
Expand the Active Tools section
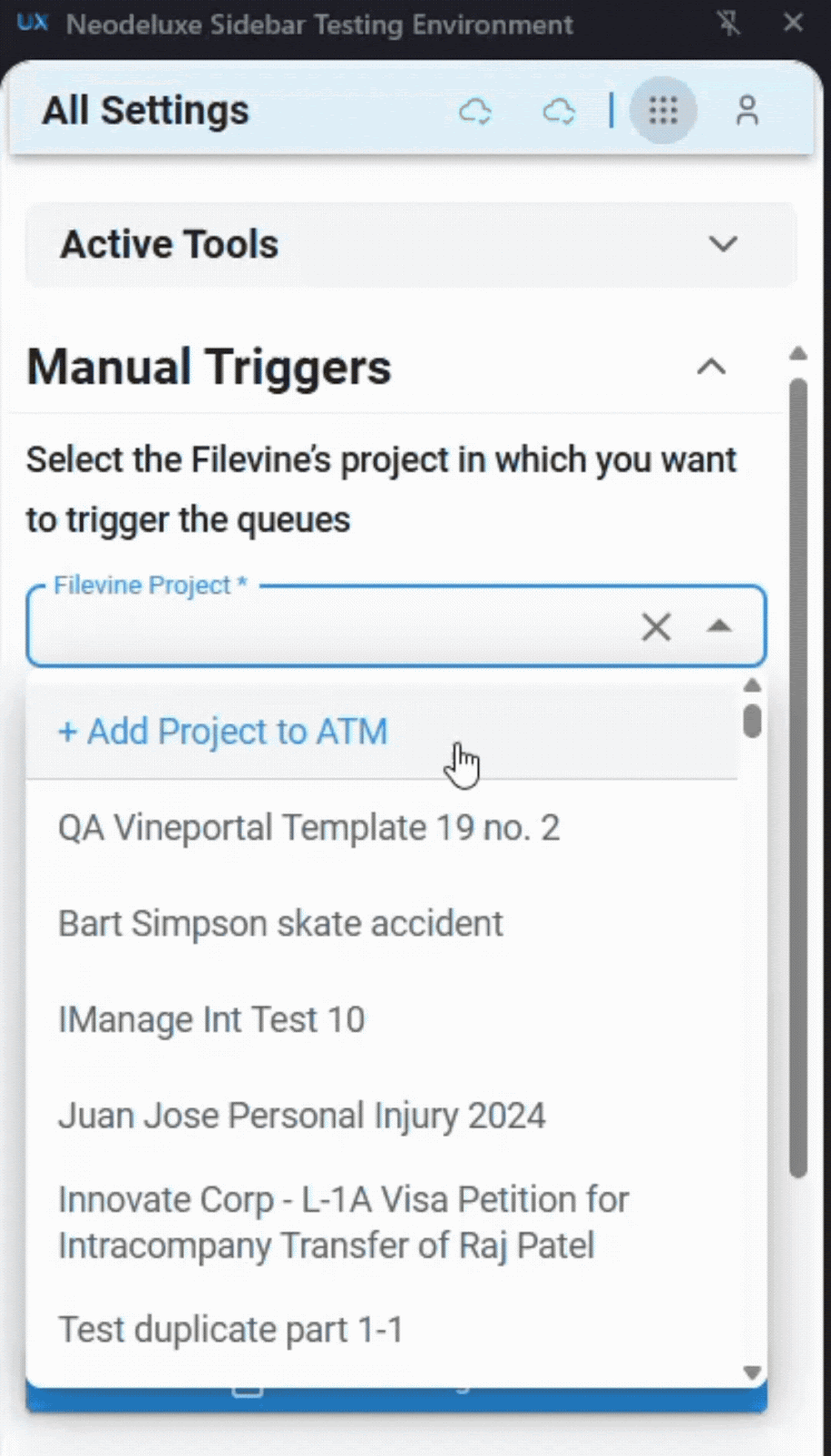(x=723, y=244)
